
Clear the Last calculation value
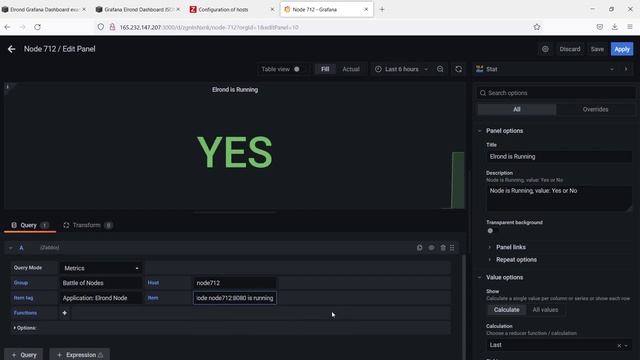619,345
